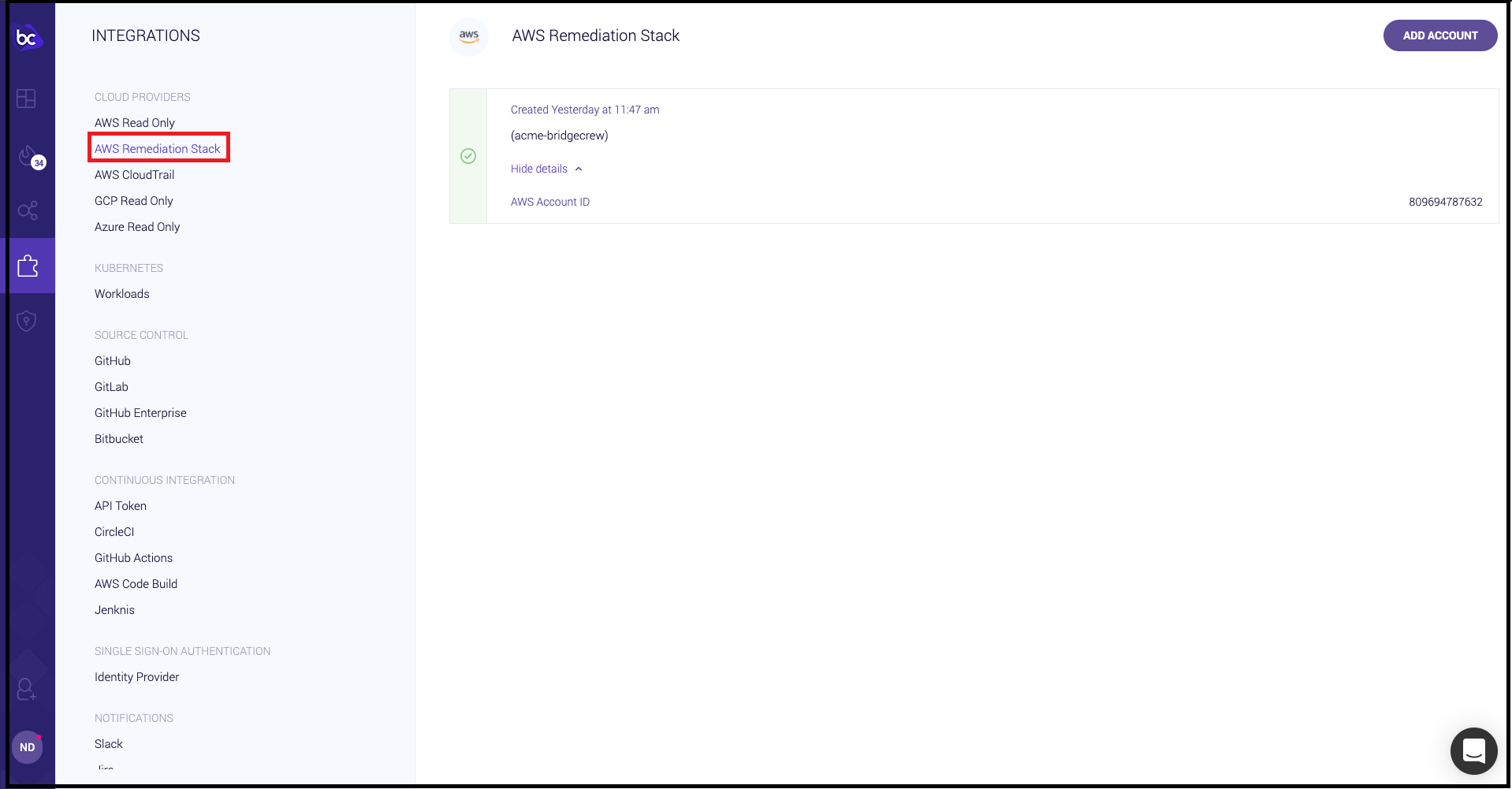Open the chat support bubble
Viewport: 1512px width, 789px height.
[x=1473, y=751]
